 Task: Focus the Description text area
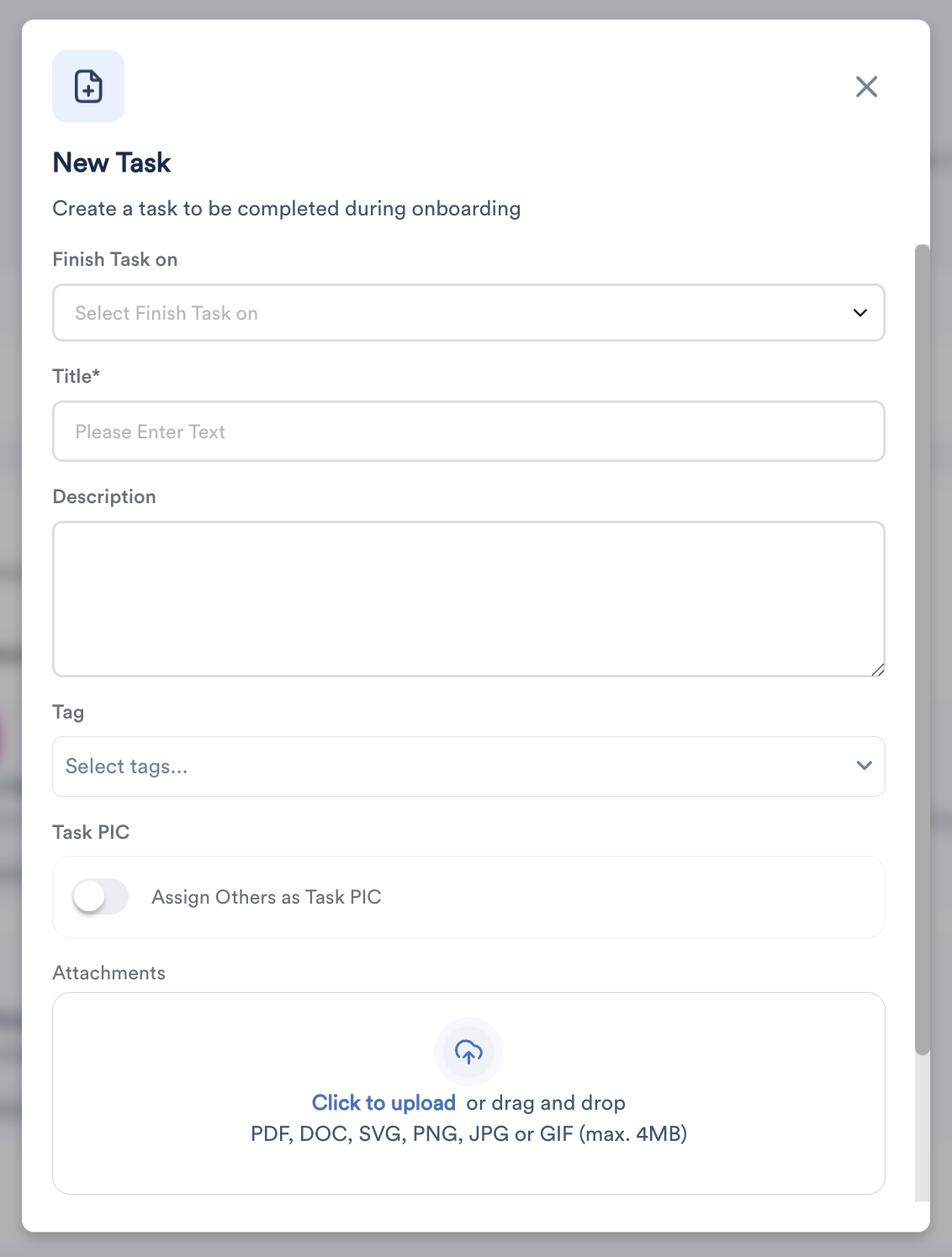point(468,599)
